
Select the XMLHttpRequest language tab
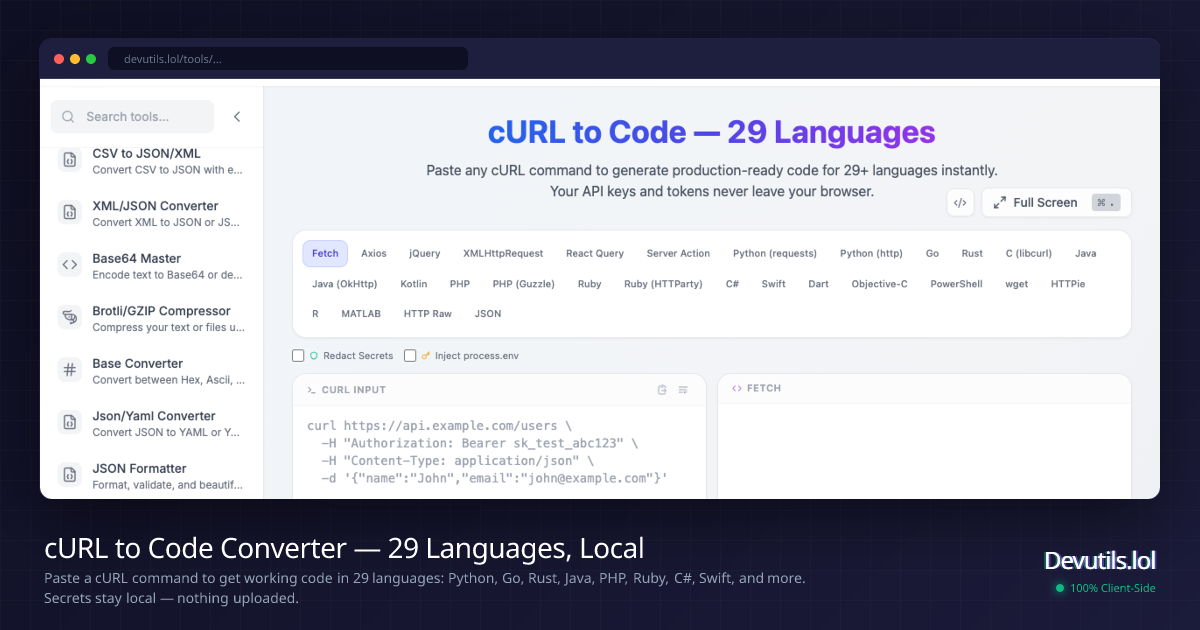pos(503,254)
